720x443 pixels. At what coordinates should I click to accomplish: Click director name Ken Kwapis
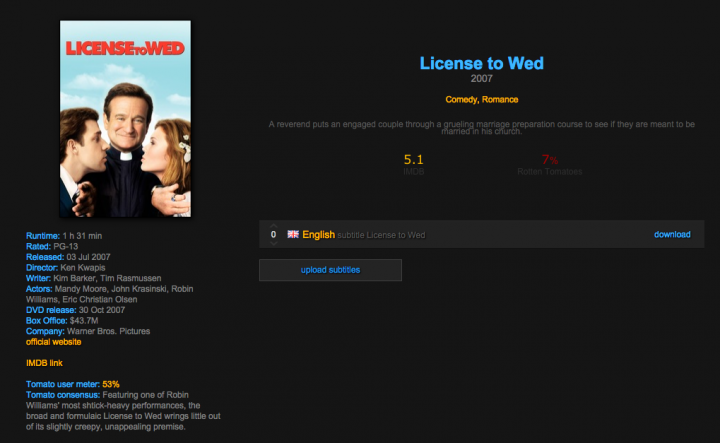(83, 268)
